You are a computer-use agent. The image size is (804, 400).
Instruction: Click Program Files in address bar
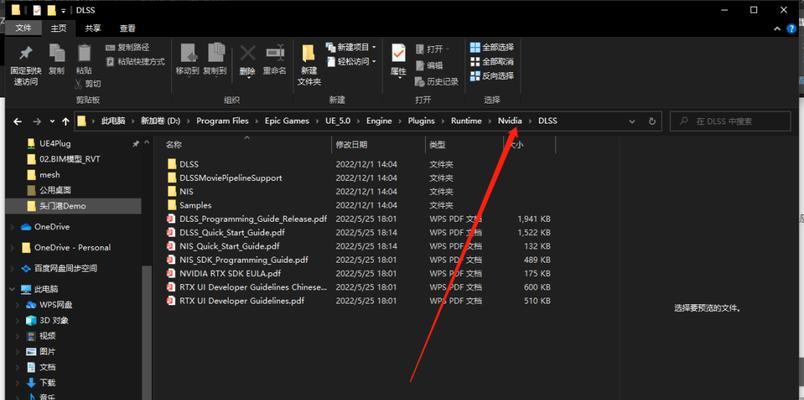coord(223,121)
